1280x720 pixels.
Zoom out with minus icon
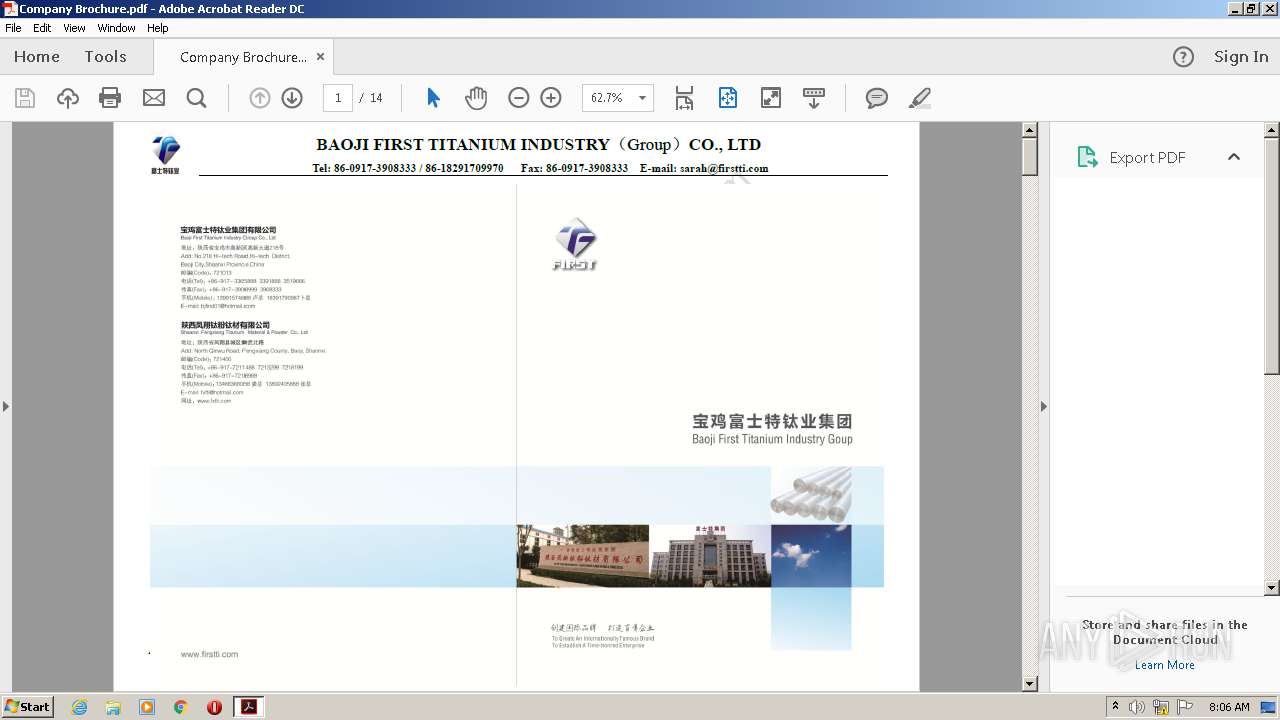pyautogui.click(x=518, y=98)
